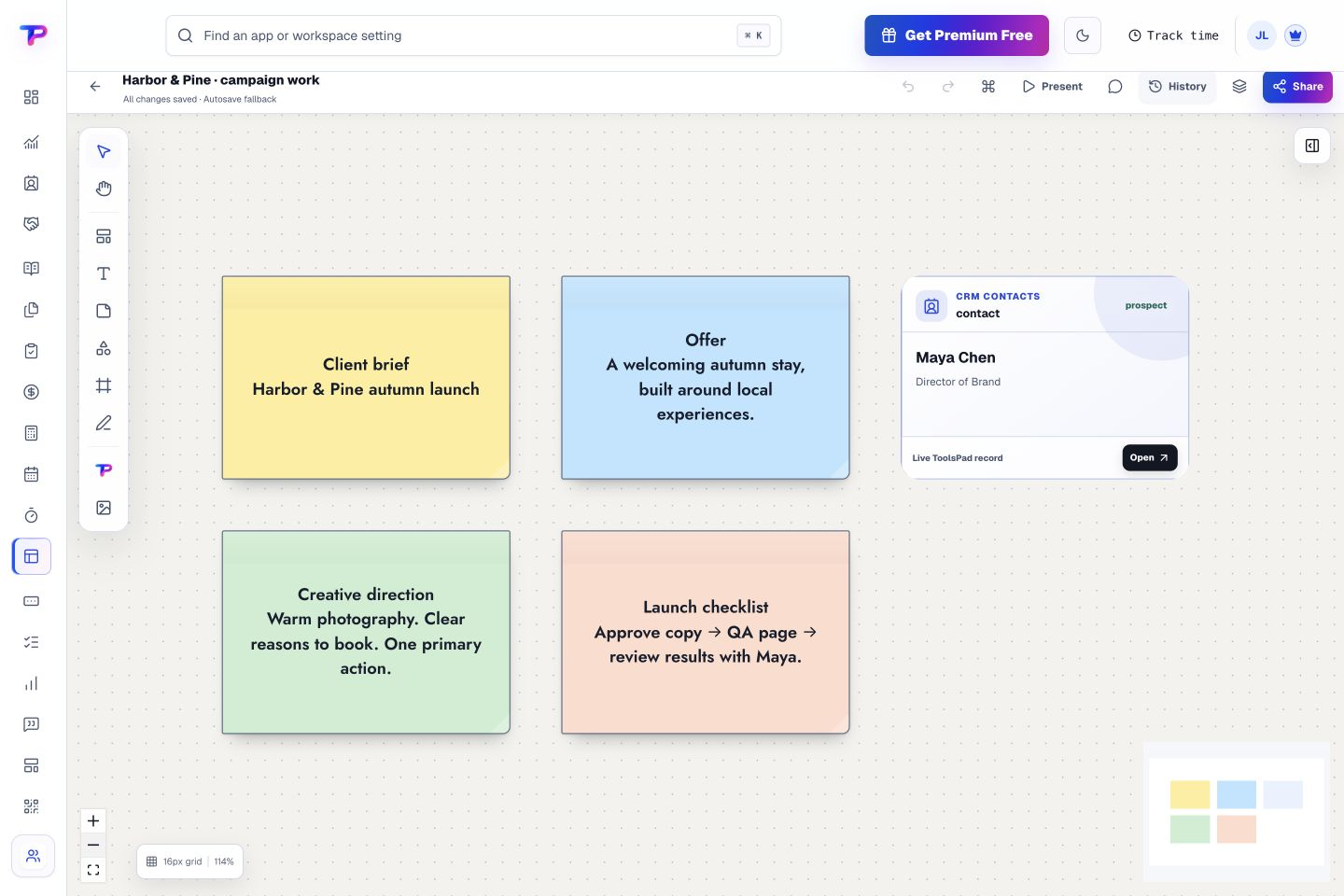Open the dollar finance app in sidebar
Image resolution: width=1344 pixels, height=896 pixels.
31,392
